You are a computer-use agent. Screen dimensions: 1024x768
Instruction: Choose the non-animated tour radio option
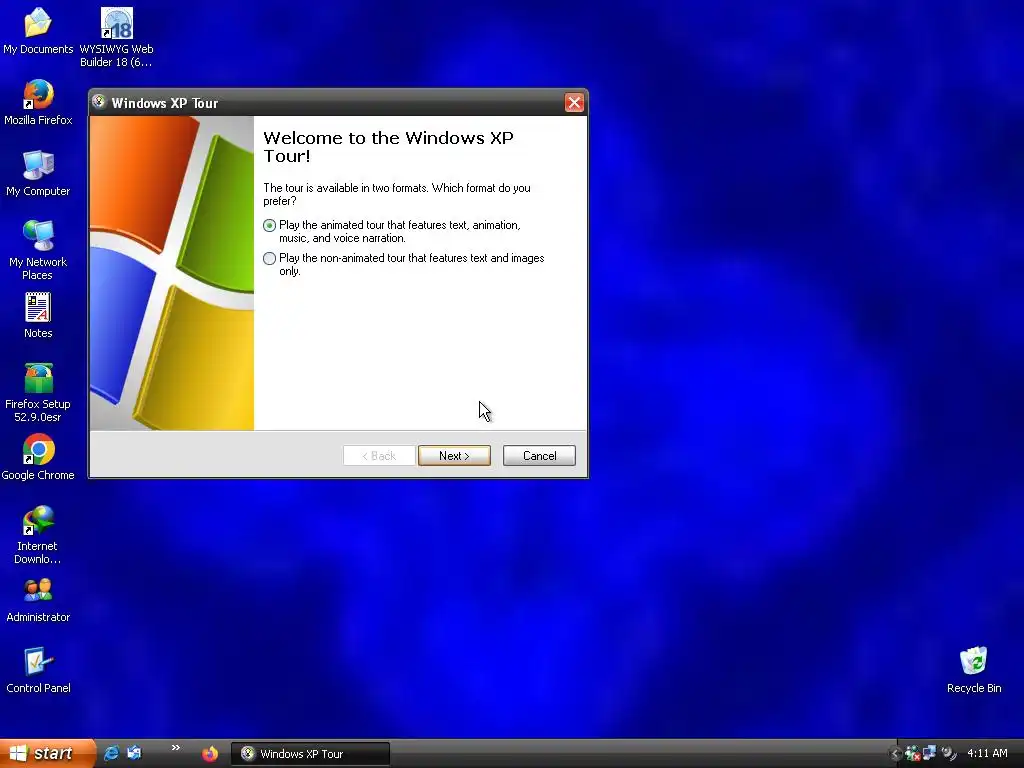click(269, 259)
